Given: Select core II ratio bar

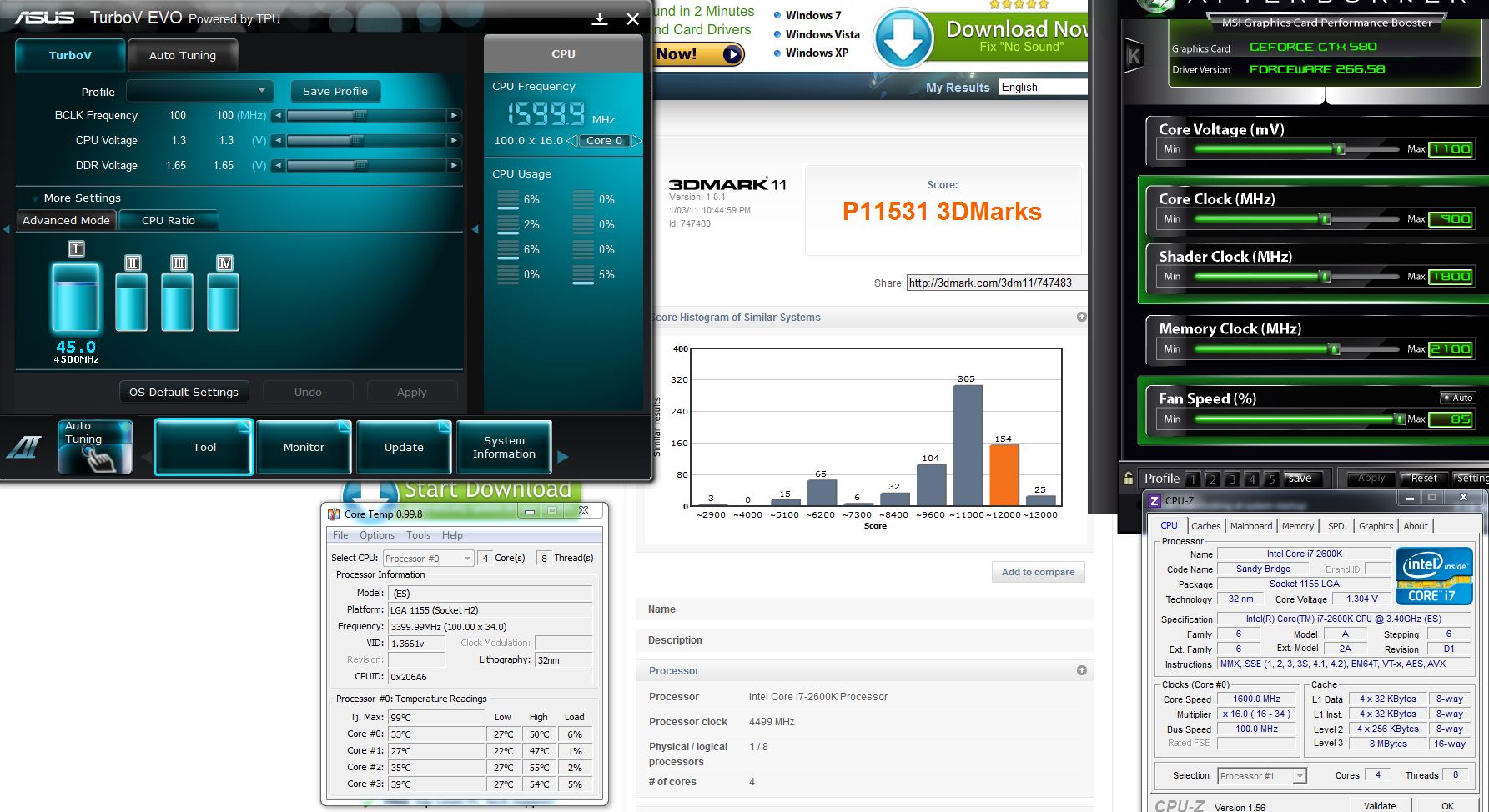Looking at the screenshot, I should tap(132, 302).
